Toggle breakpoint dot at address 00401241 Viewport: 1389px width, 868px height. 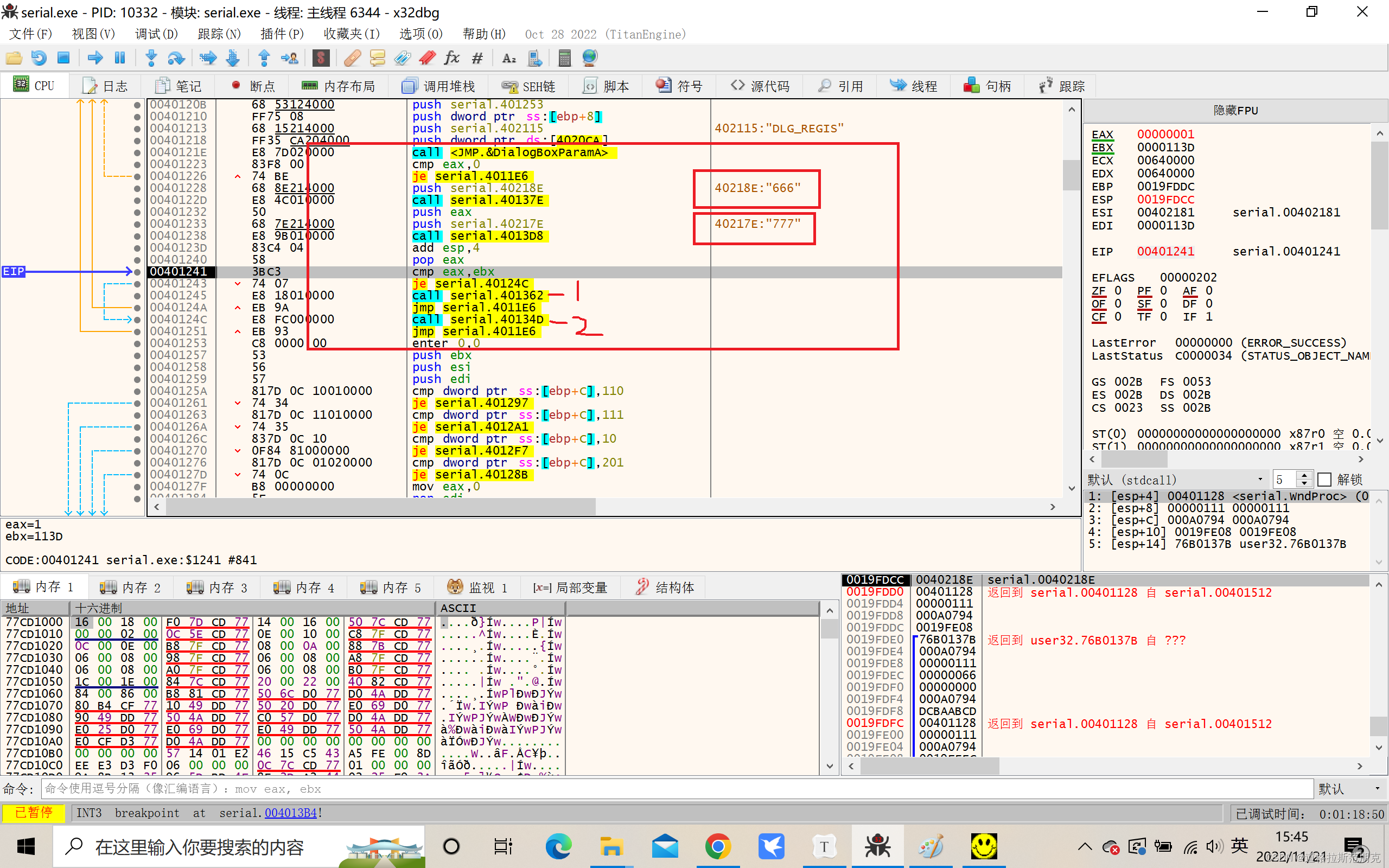[x=137, y=272]
